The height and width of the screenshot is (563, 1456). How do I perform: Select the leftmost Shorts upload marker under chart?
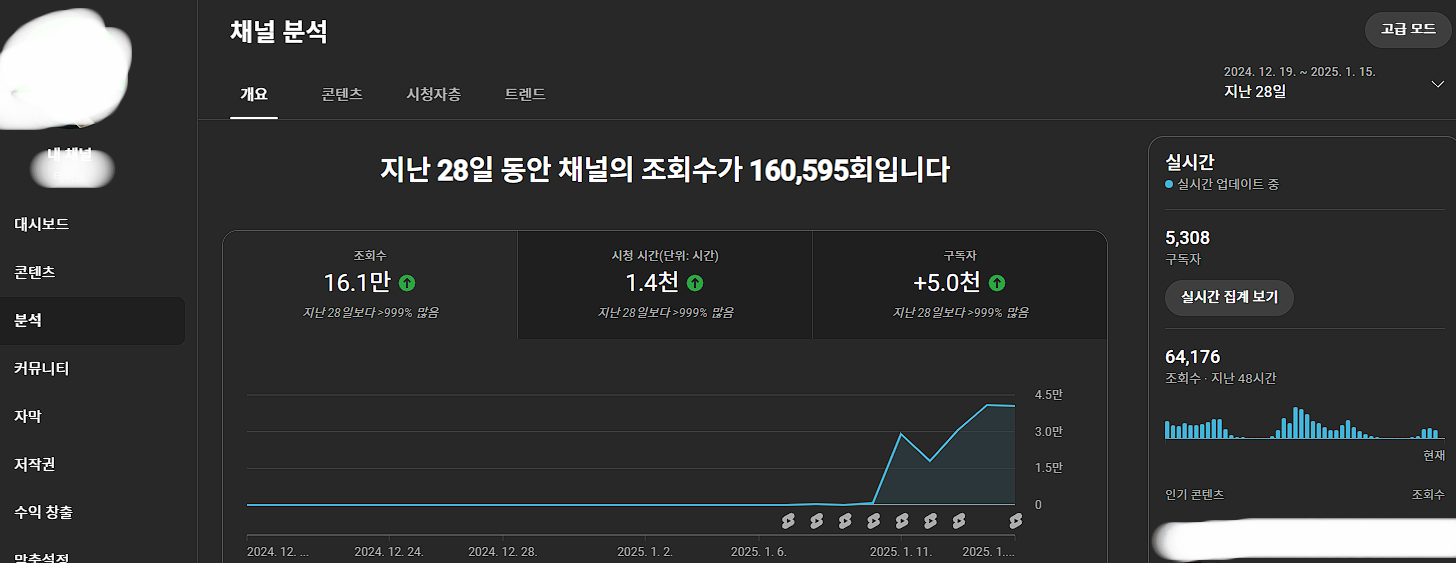[x=788, y=521]
